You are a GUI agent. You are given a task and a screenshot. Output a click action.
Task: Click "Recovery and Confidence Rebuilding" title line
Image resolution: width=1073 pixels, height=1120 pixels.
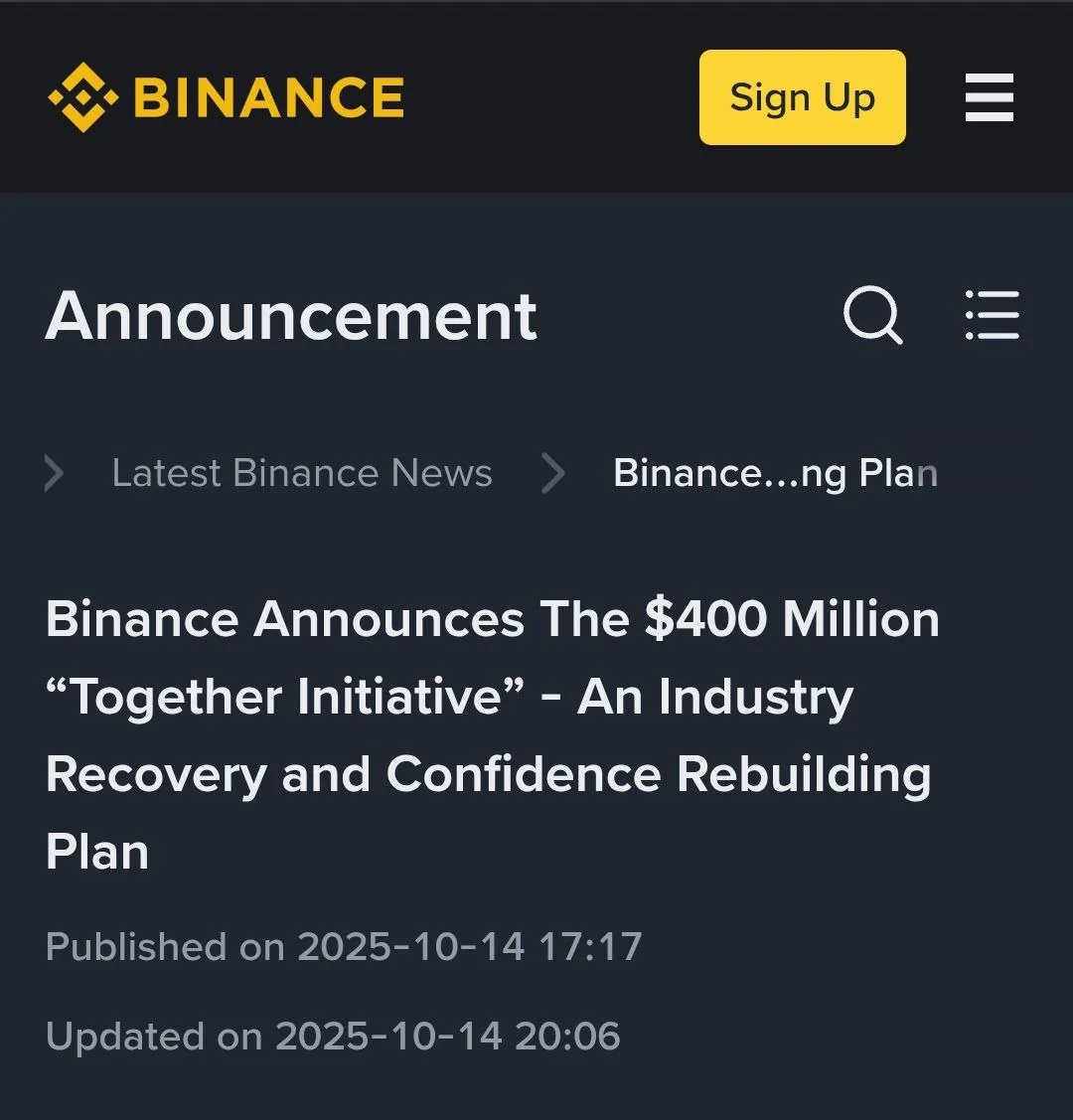pos(489,774)
